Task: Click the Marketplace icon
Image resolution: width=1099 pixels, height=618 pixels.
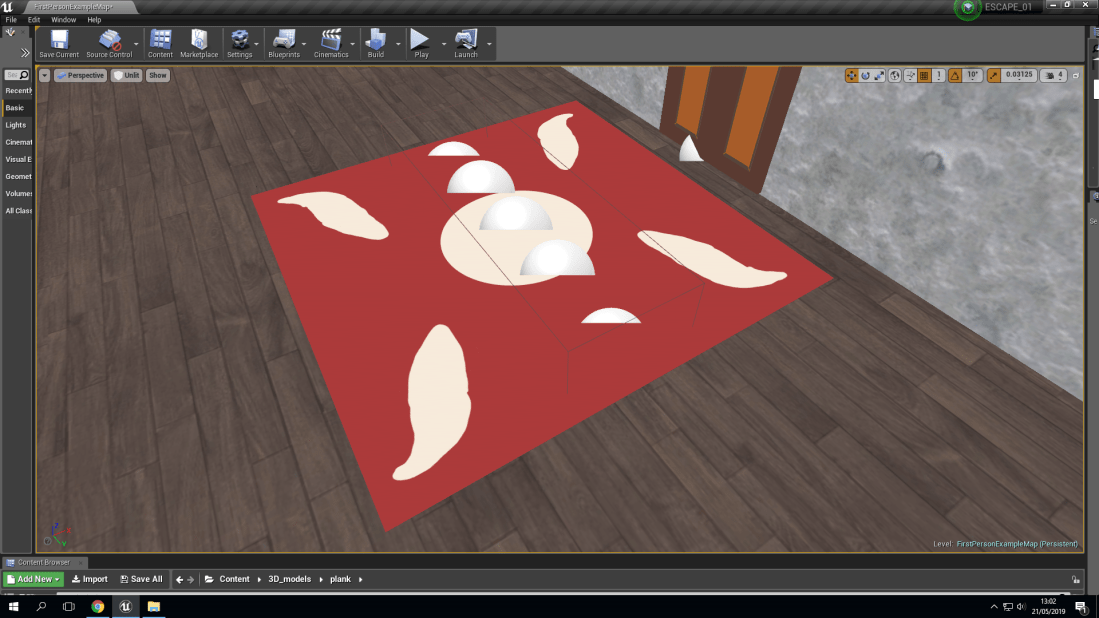Action: click(199, 42)
